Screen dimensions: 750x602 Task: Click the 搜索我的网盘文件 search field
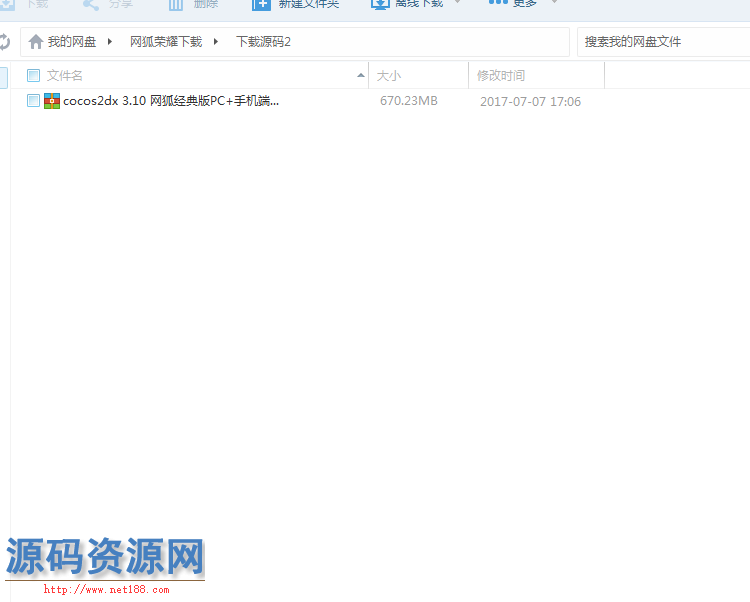point(660,42)
